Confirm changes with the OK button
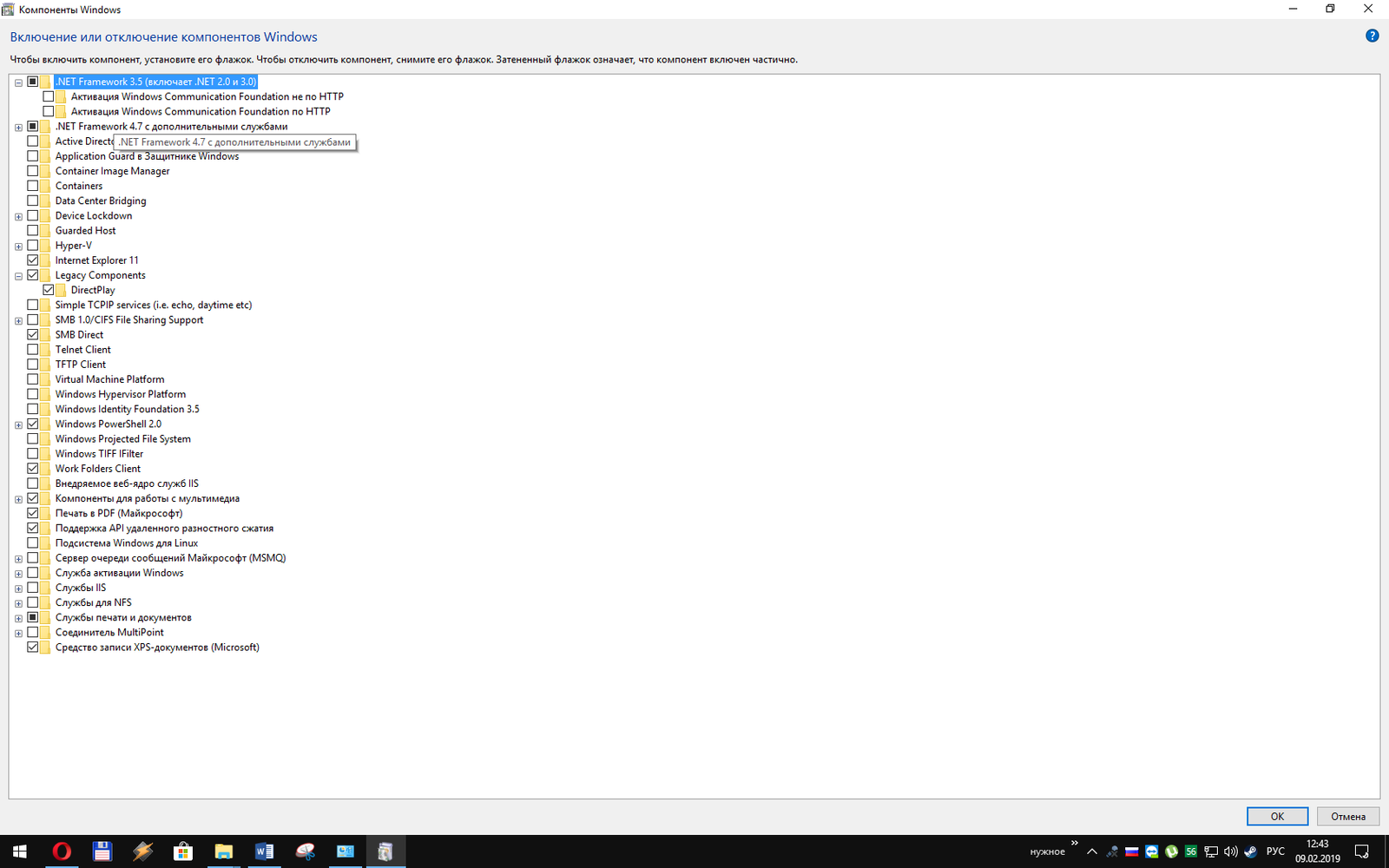 pos(1277,816)
